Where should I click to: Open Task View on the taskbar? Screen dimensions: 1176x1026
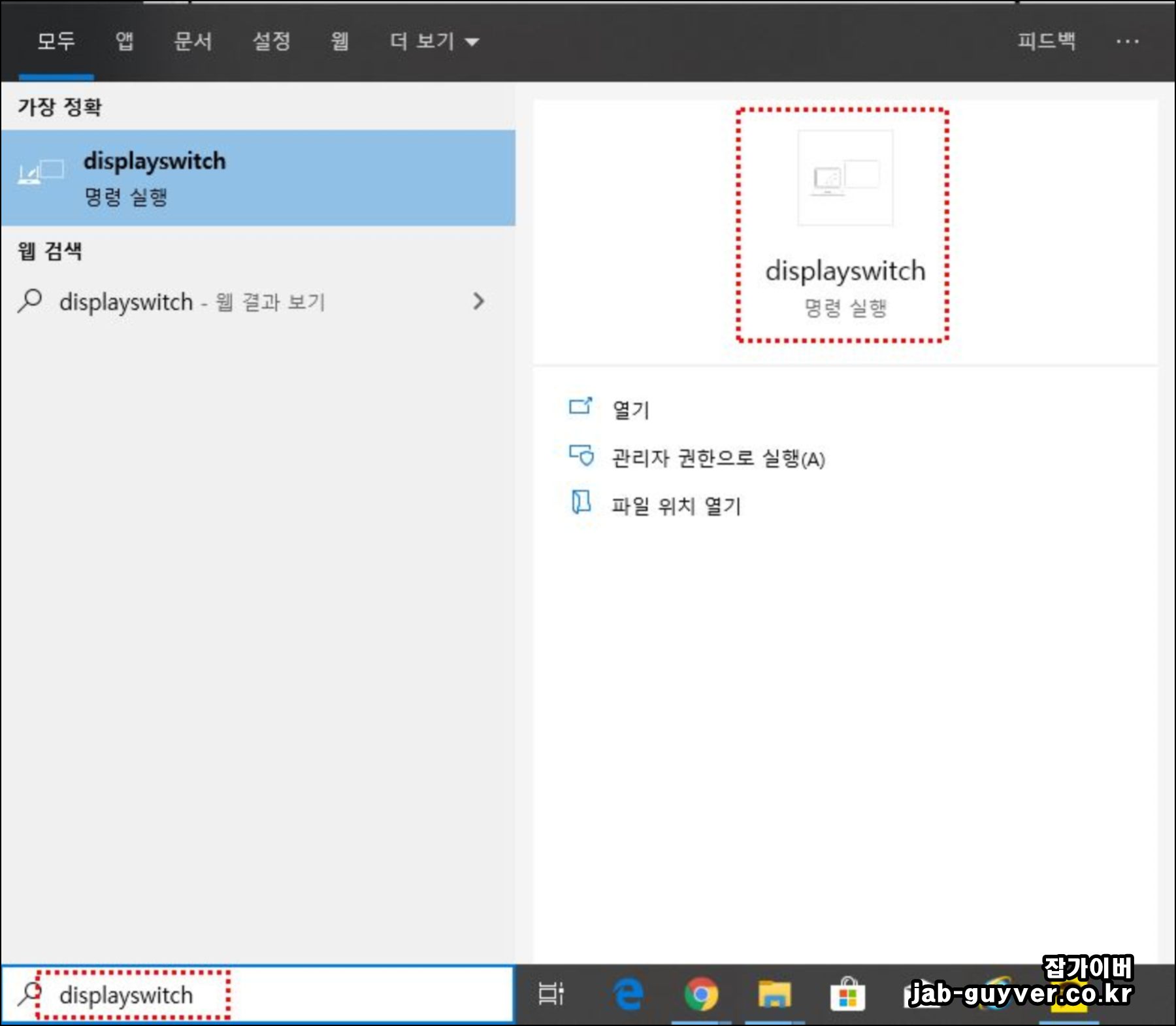coord(551,994)
